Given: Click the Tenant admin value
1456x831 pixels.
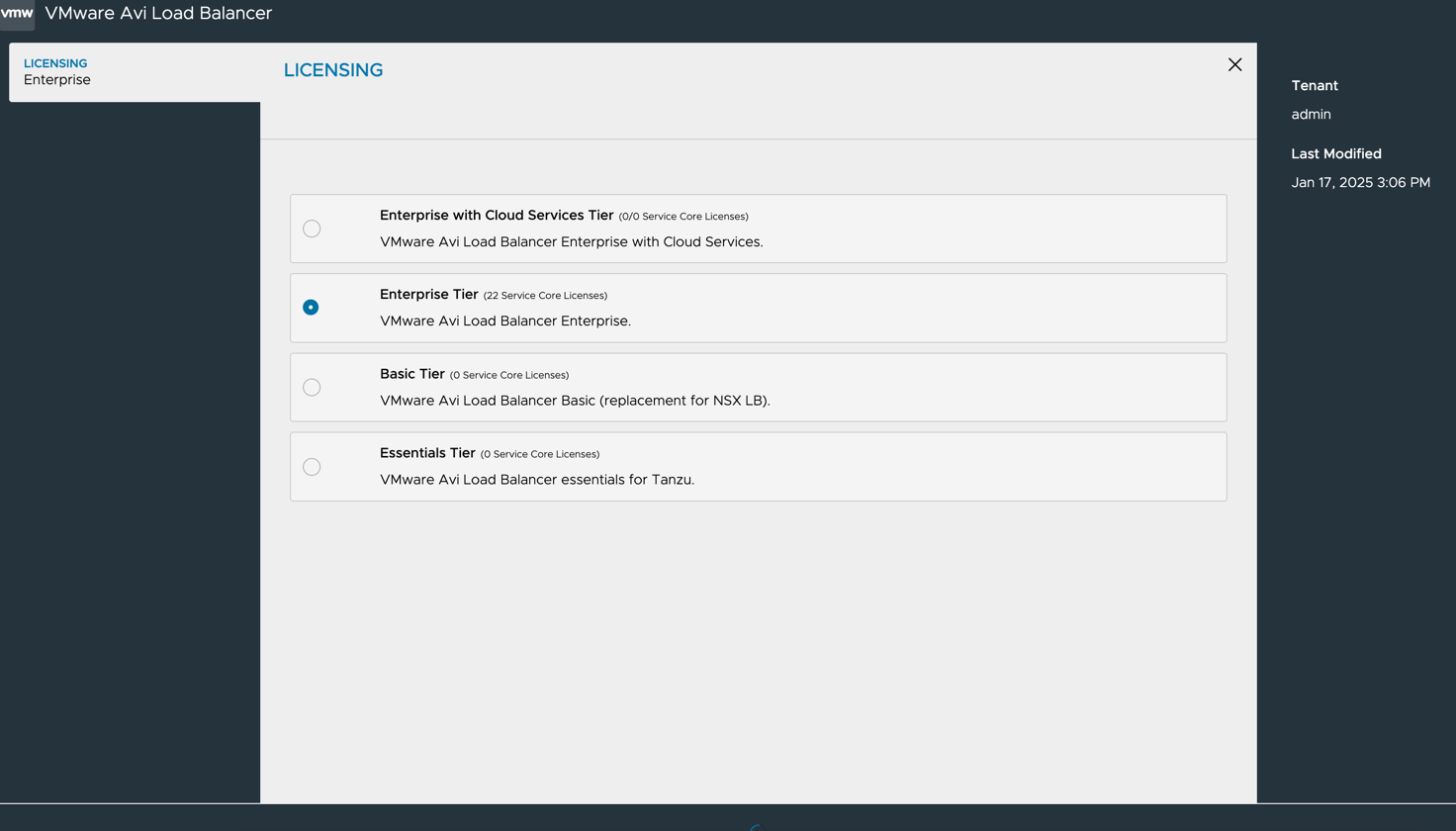Looking at the screenshot, I should (1311, 114).
